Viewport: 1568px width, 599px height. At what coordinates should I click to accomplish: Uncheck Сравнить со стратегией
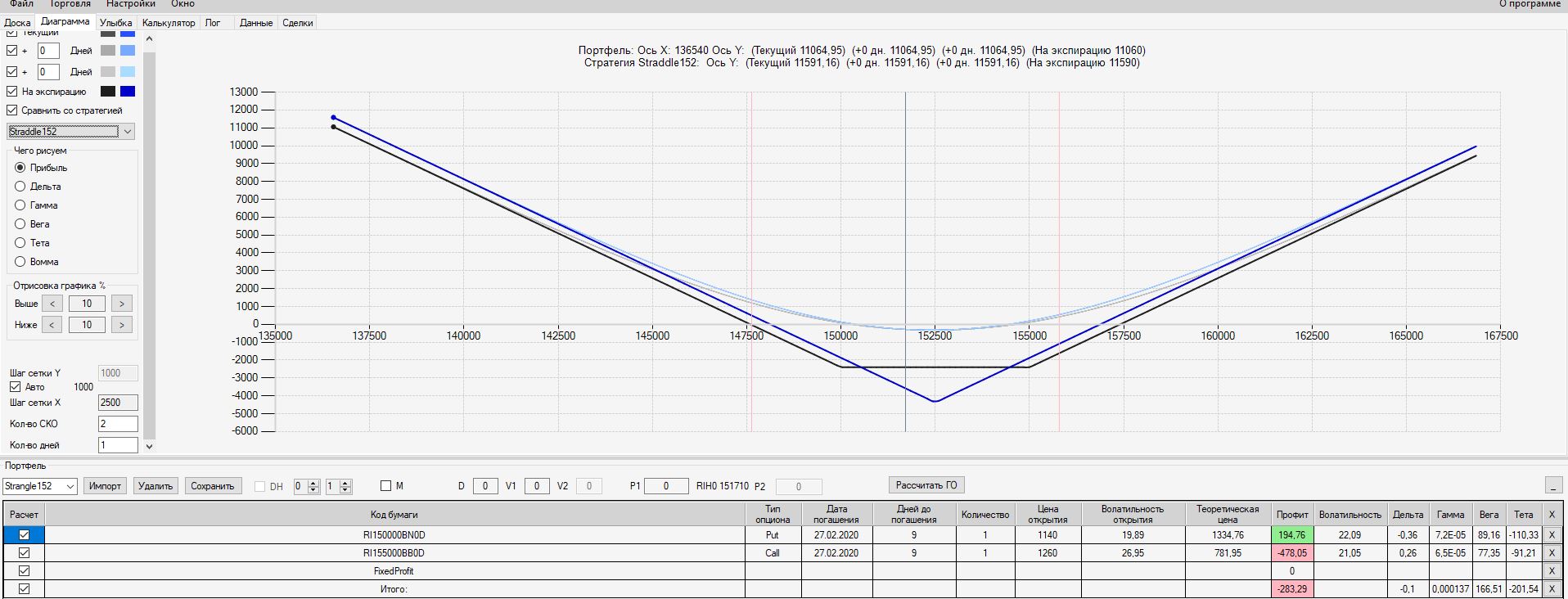coord(12,110)
